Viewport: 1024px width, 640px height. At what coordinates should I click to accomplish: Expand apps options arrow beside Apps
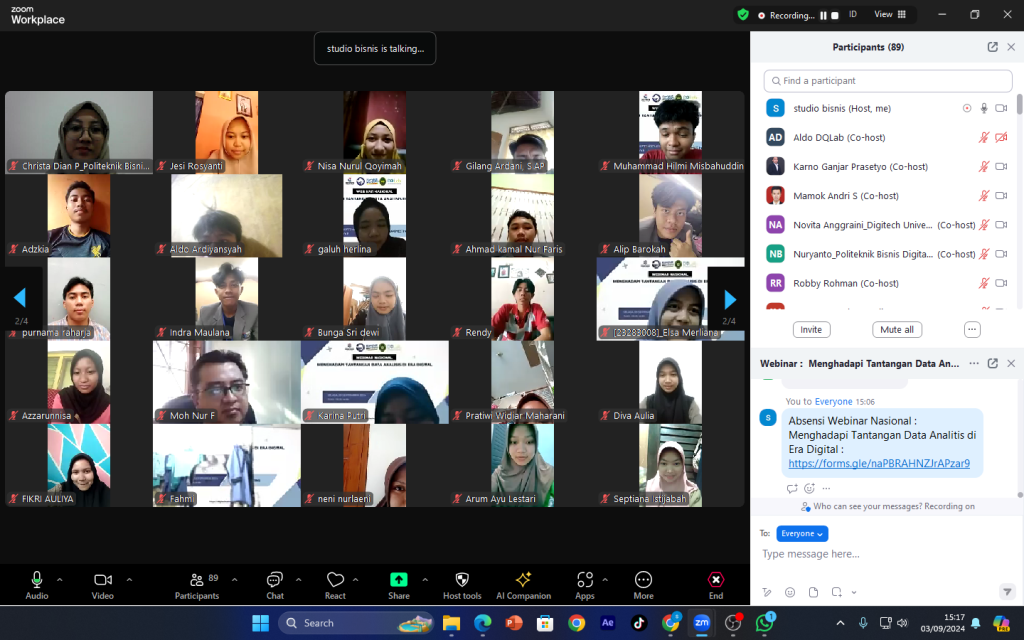605,579
